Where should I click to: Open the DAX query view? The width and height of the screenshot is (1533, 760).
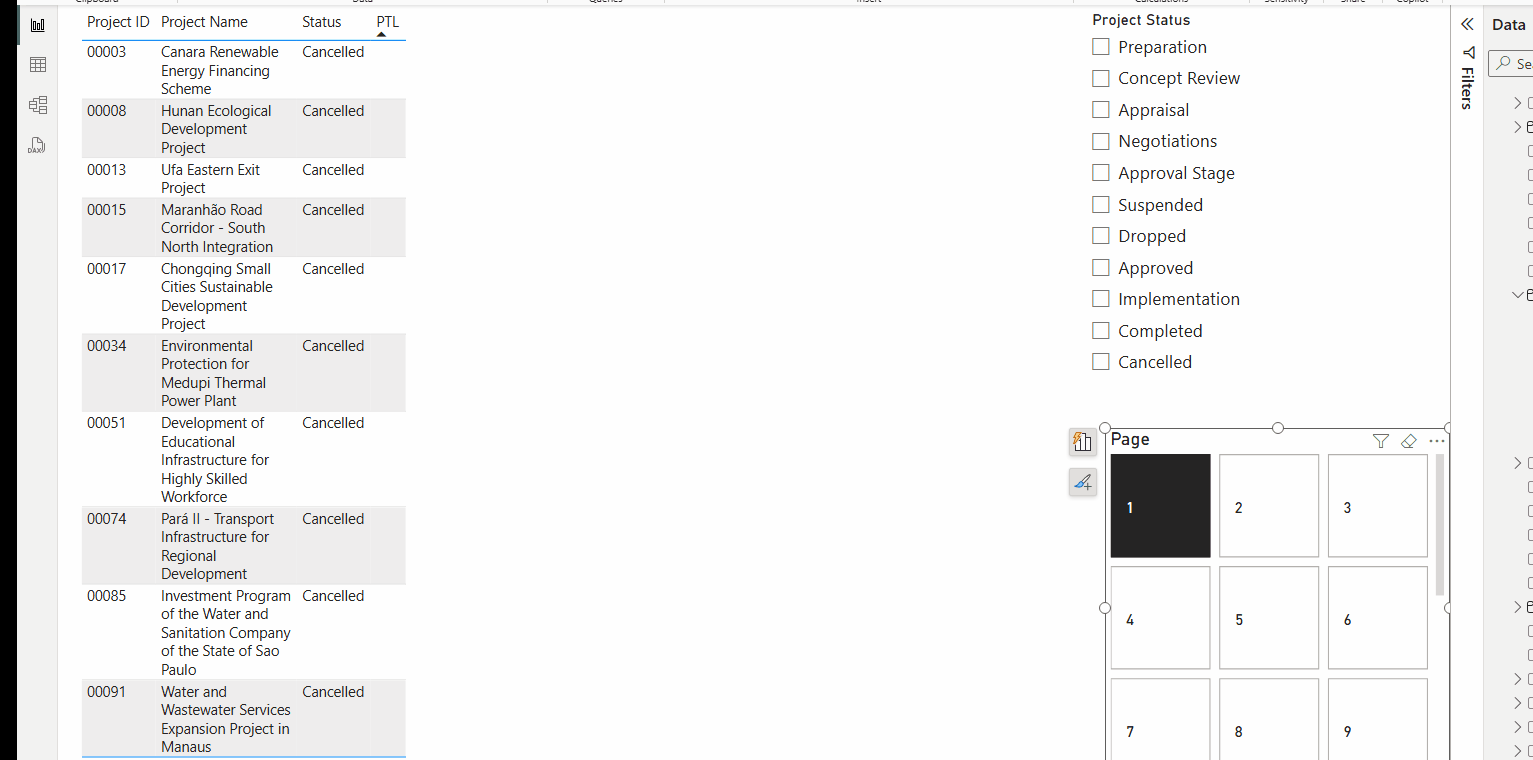(x=38, y=145)
